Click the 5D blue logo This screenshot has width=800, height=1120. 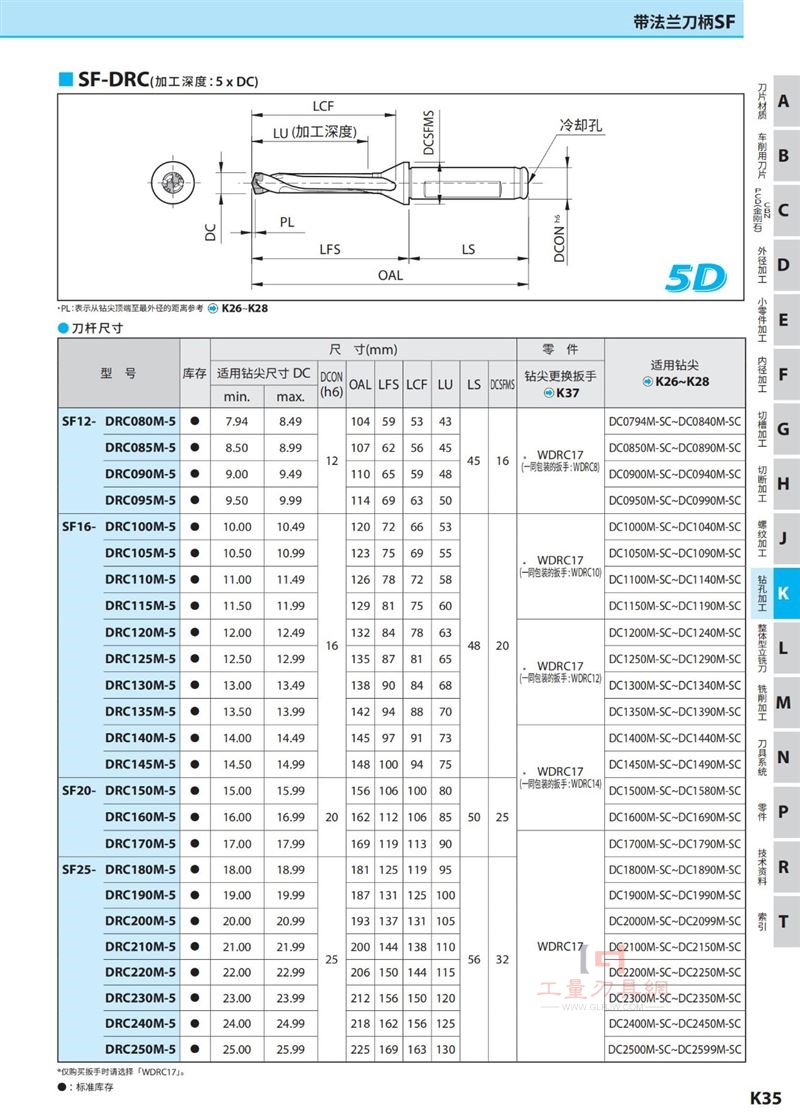click(695, 278)
